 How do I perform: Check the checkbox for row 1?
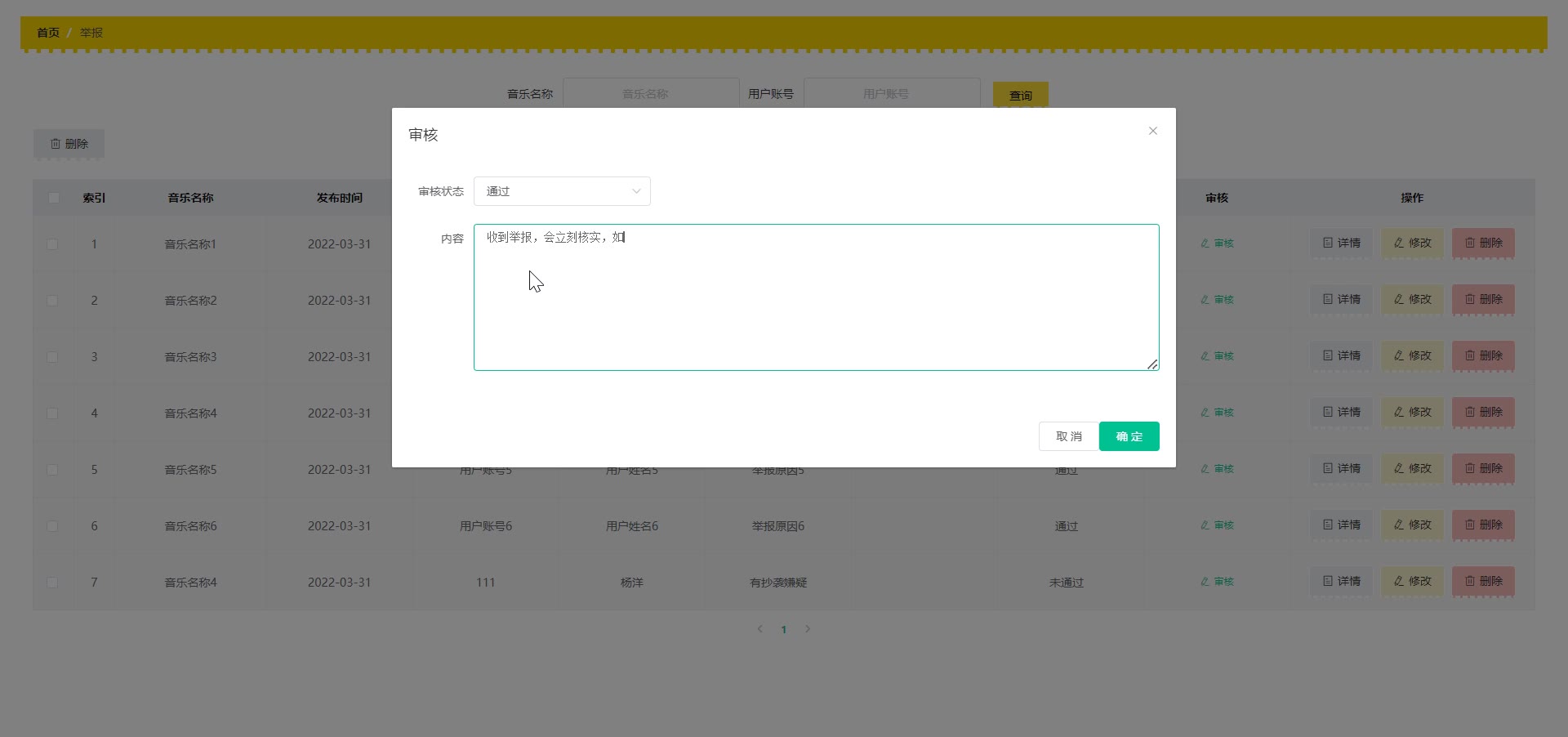52,244
